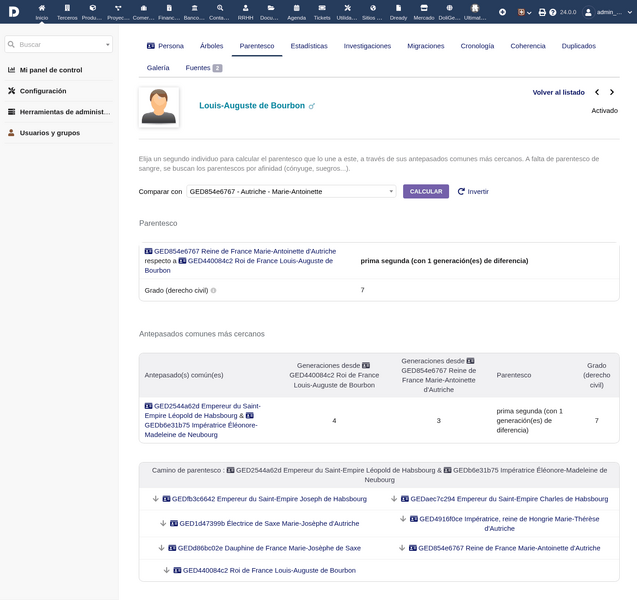Open Configuración in the sidebar

(x=43, y=91)
